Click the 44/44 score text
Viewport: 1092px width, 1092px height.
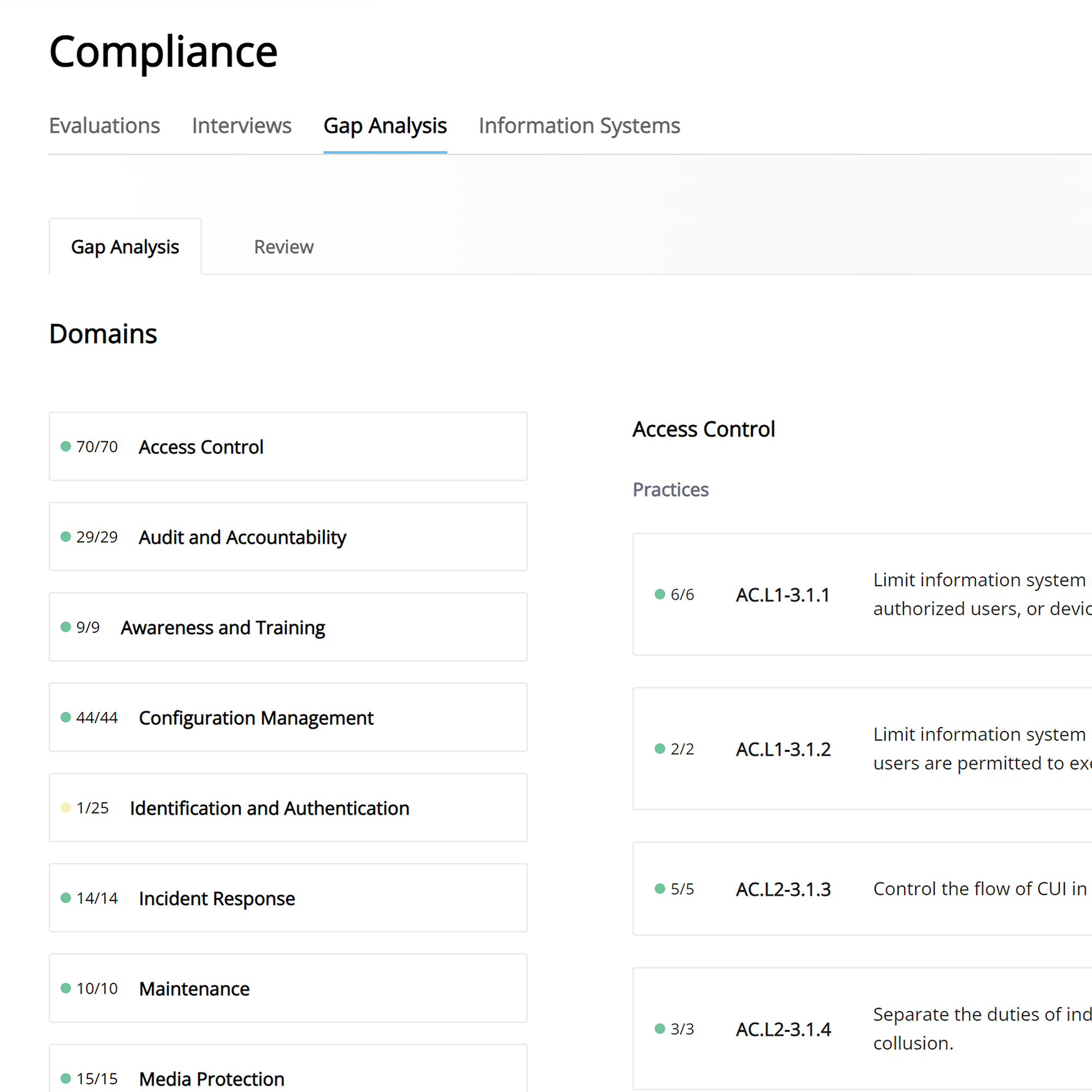[97, 717]
